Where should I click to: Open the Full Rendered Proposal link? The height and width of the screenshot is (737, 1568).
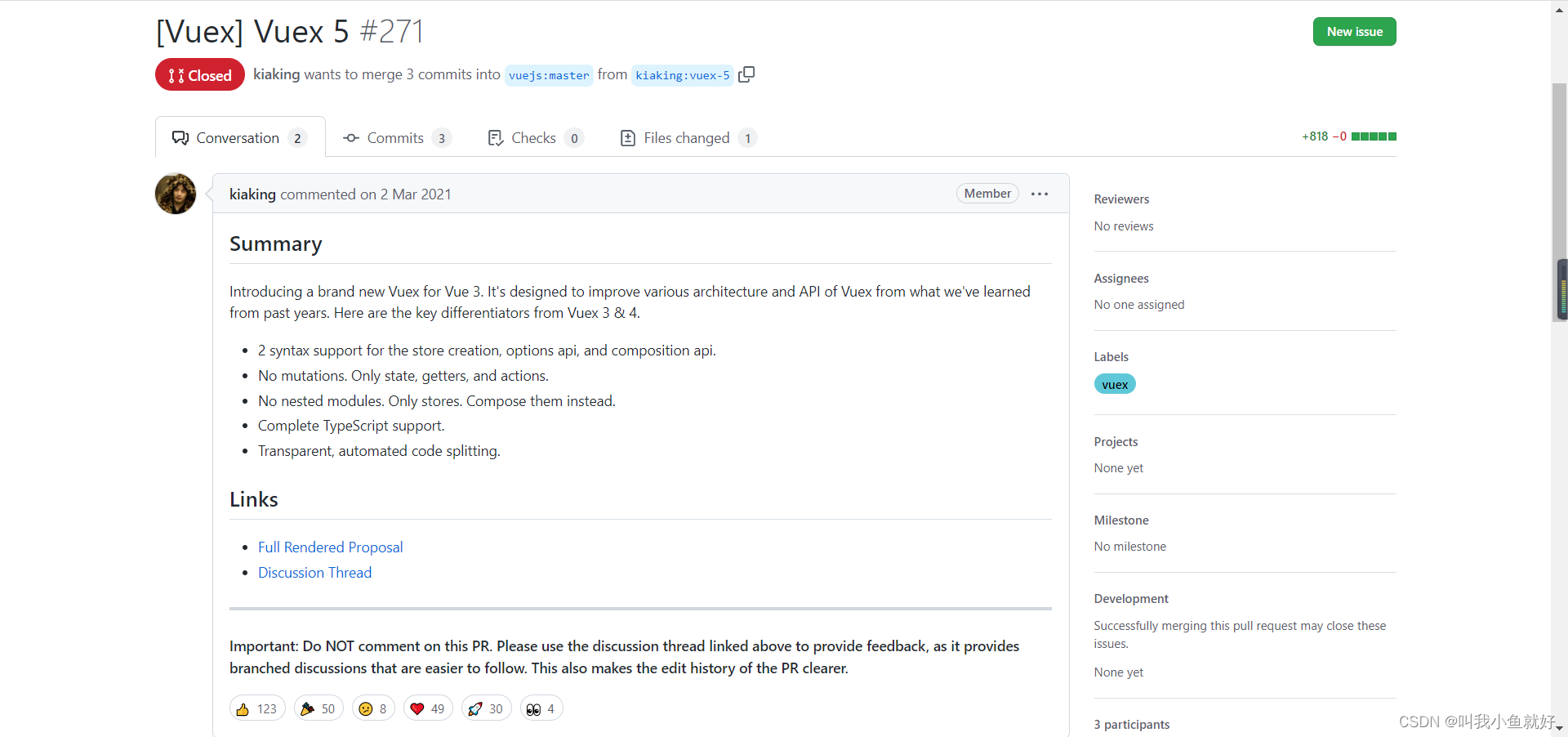point(330,547)
